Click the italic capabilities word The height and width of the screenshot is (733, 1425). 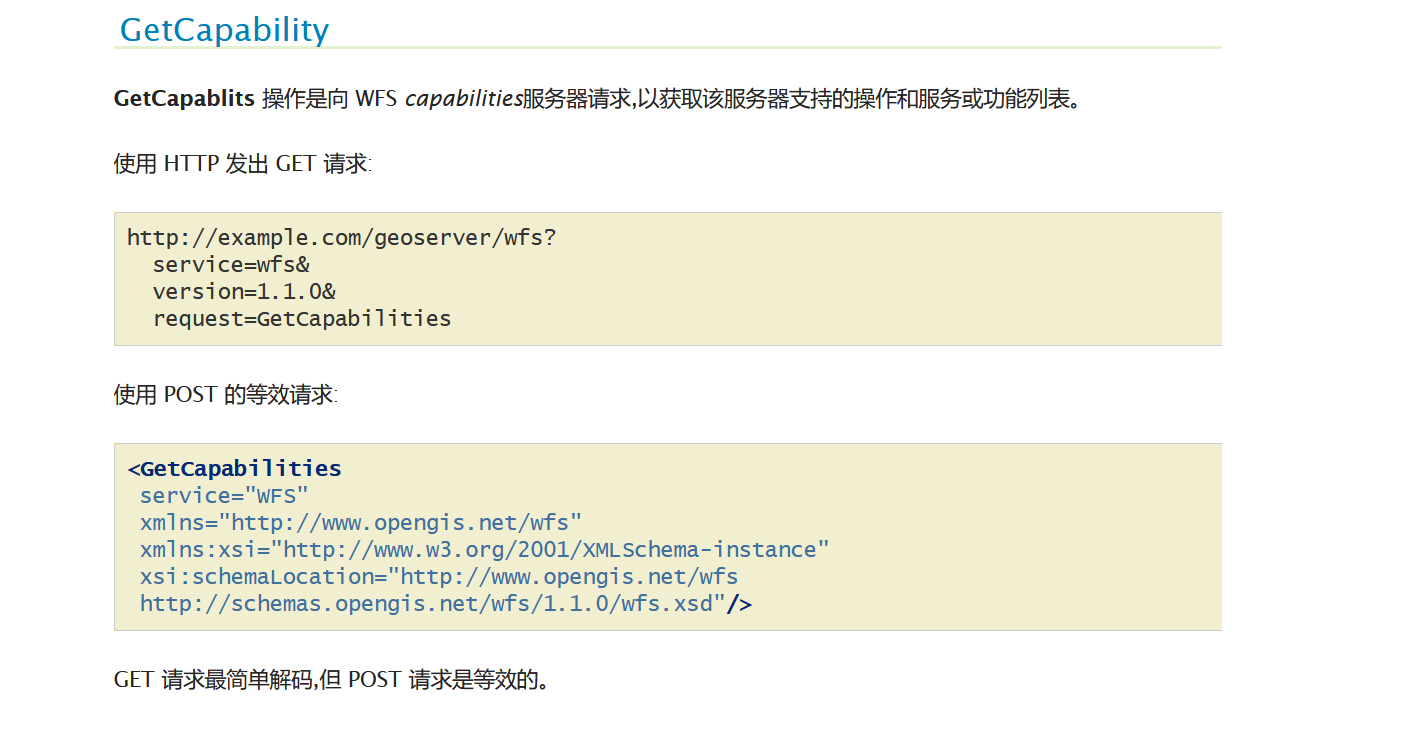[x=463, y=99]
